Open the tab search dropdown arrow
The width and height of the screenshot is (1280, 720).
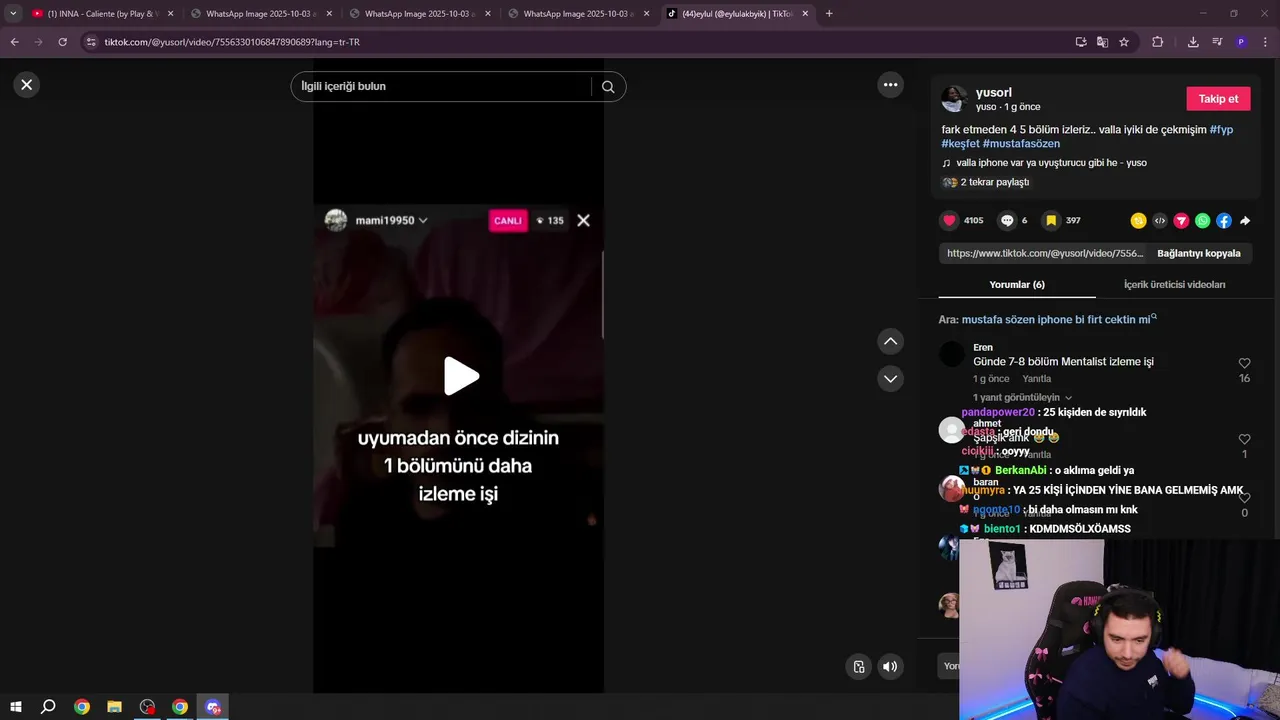pos(12,14)
